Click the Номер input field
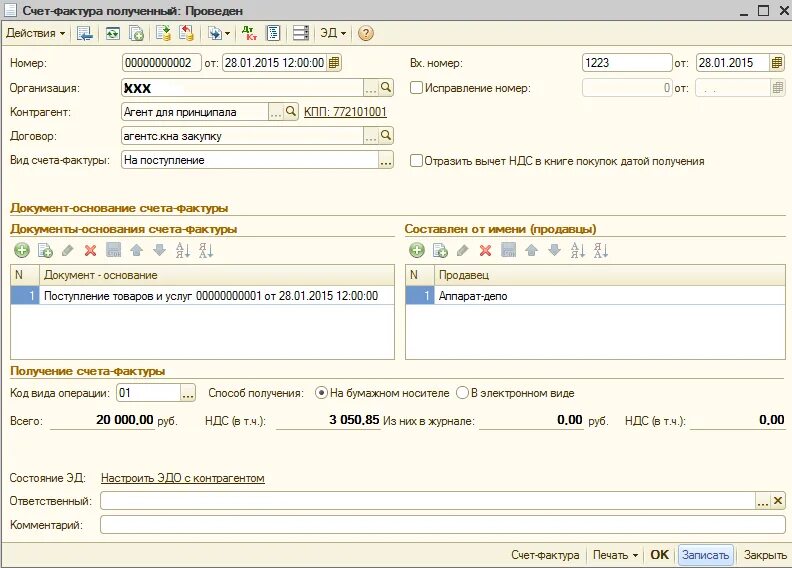 pyautogui.click(x=161, y=63)
